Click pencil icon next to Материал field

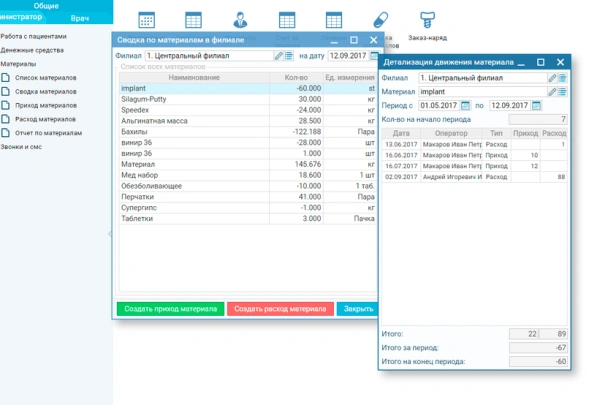tap(552, 91)
